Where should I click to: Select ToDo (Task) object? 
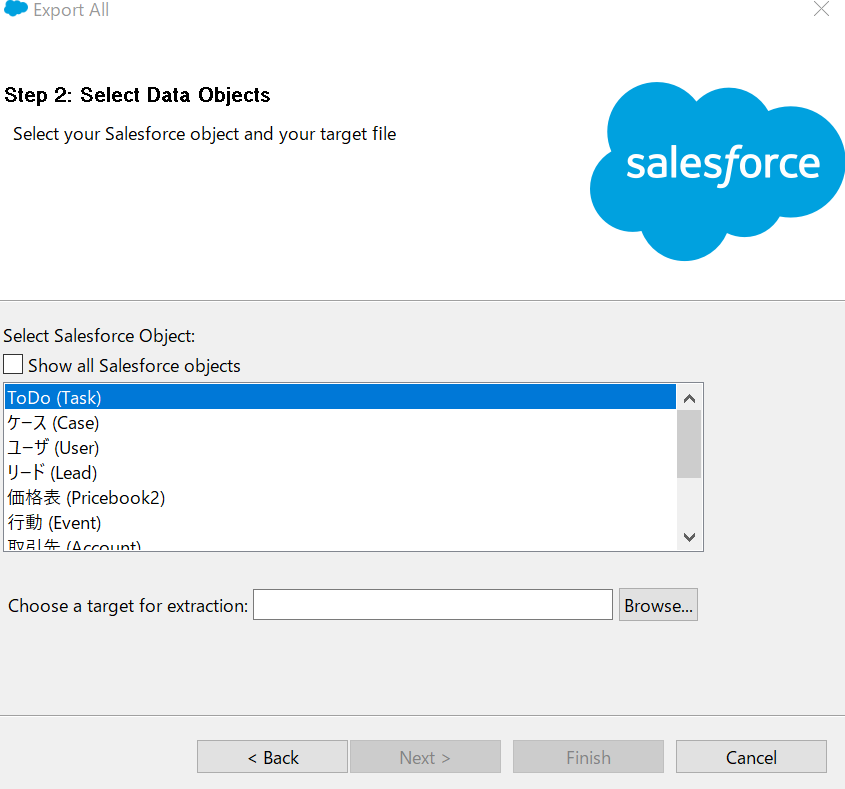pos(55,398)
